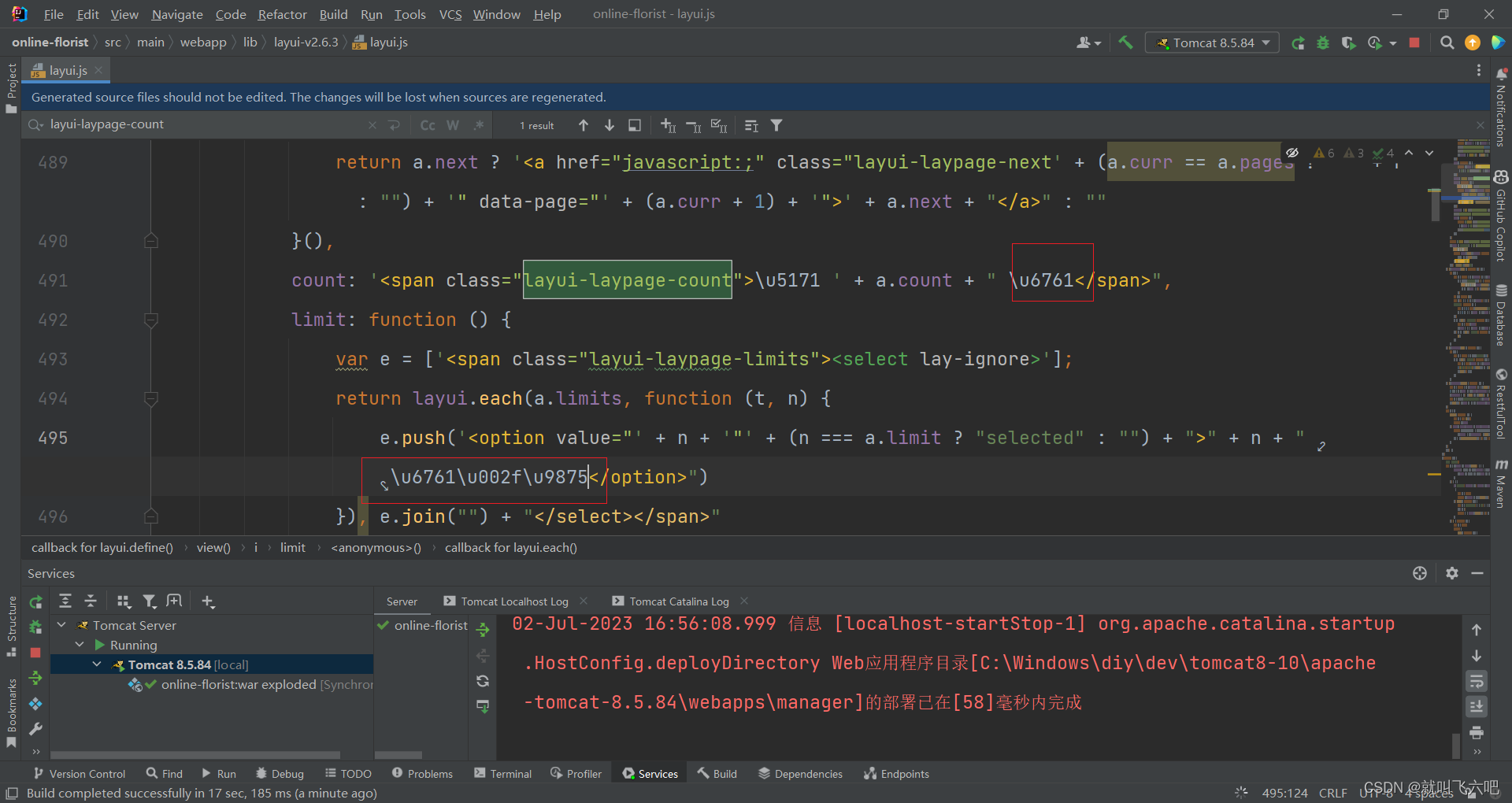Open the Tomcat 8.5.84 run configuration dropdown

point(1213,43)
